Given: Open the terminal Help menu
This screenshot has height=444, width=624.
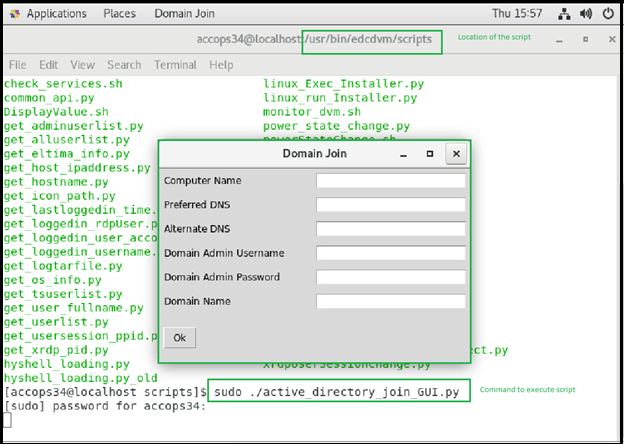Looking at the screenshot, I should (x=221, y=64).
